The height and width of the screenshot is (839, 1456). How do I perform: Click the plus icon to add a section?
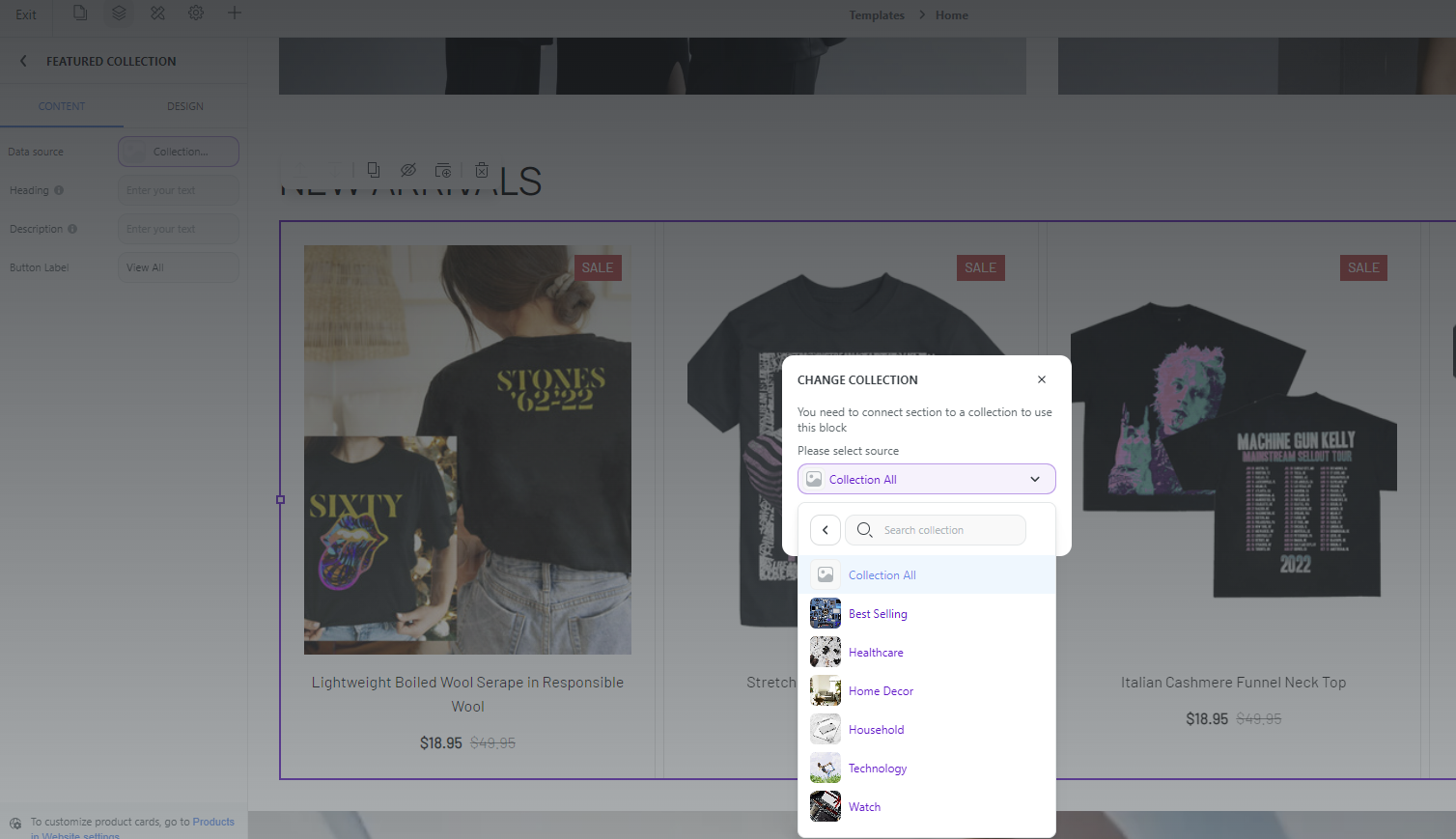pos(235,14)
